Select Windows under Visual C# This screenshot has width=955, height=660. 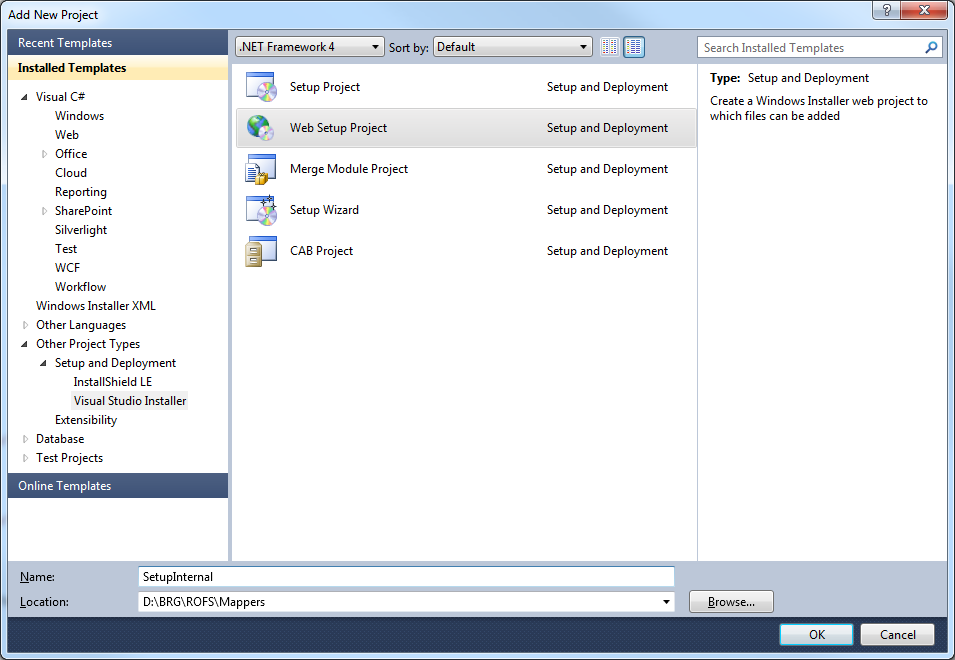79,116
